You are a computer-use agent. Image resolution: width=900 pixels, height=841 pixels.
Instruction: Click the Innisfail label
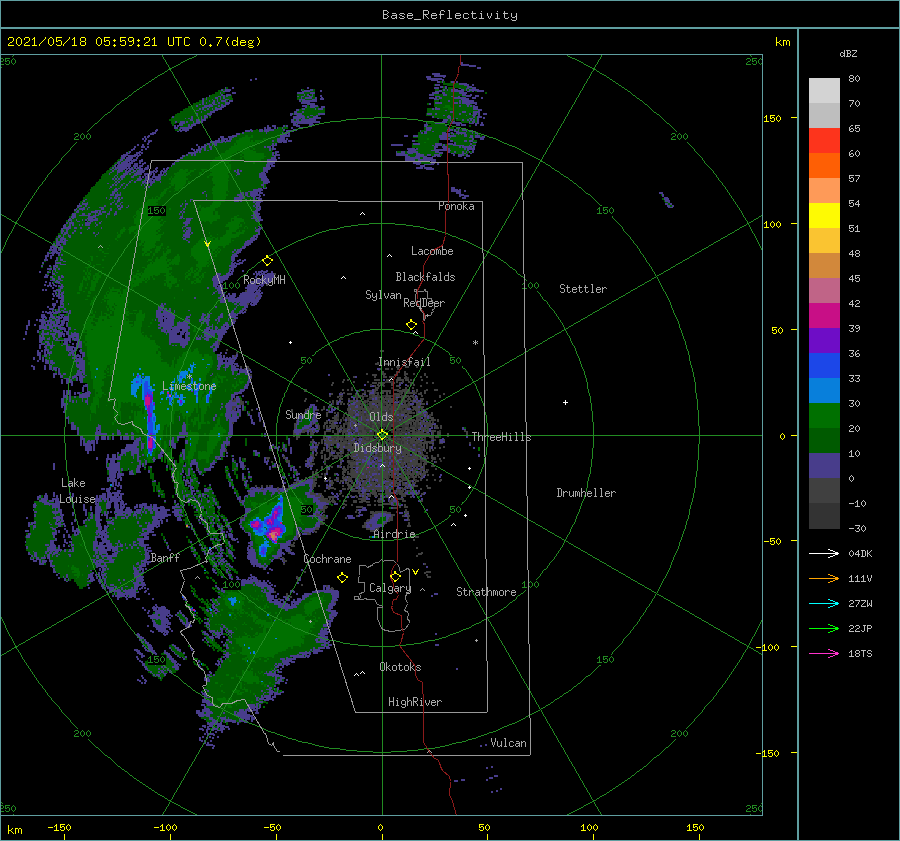tap(404, 362)
